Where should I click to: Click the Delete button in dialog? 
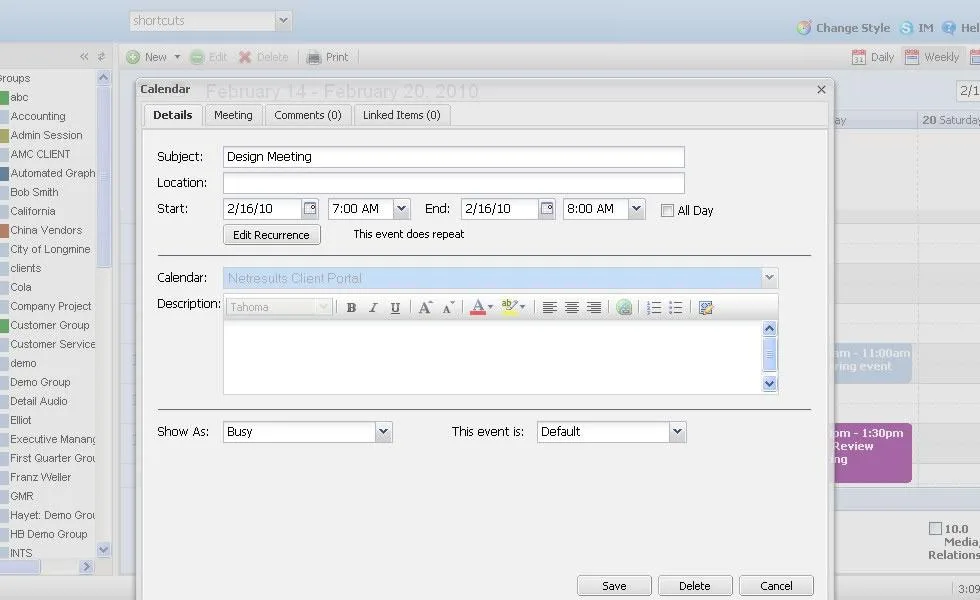695,586
